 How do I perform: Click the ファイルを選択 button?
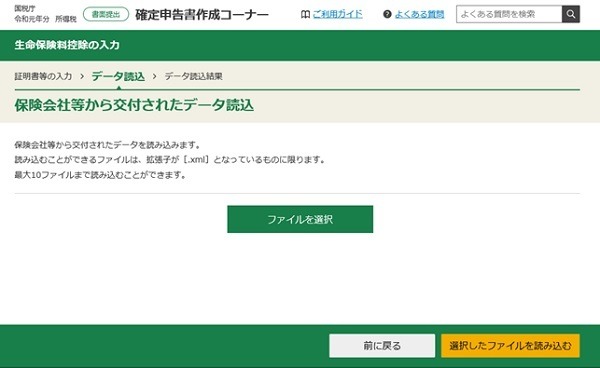300,219
